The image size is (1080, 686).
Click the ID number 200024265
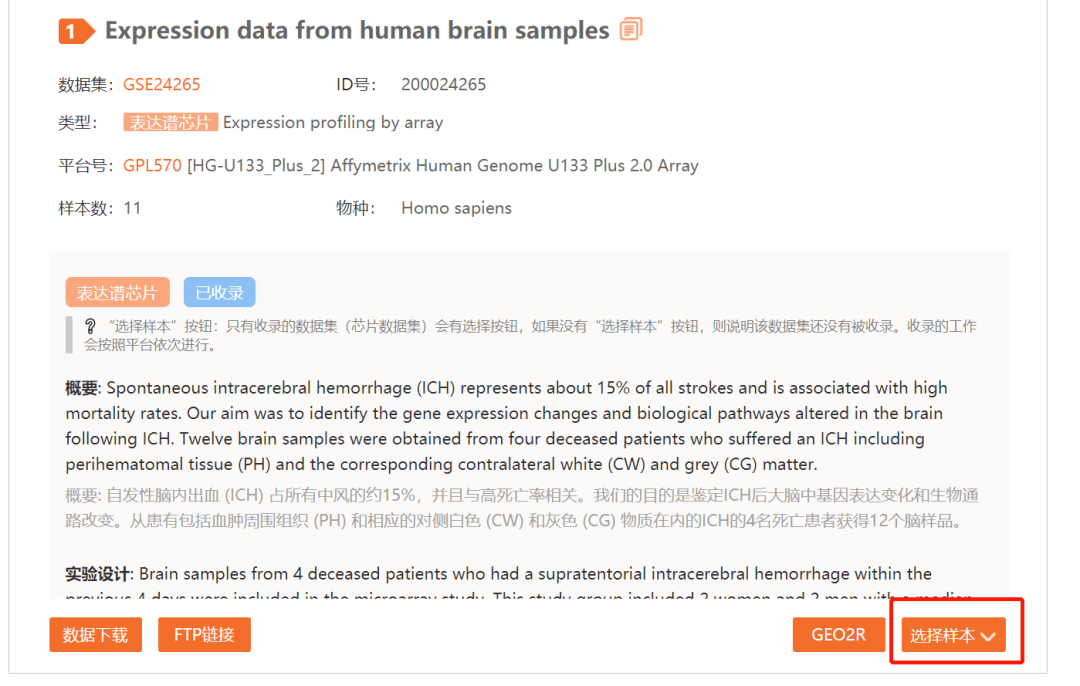(443, 84)
